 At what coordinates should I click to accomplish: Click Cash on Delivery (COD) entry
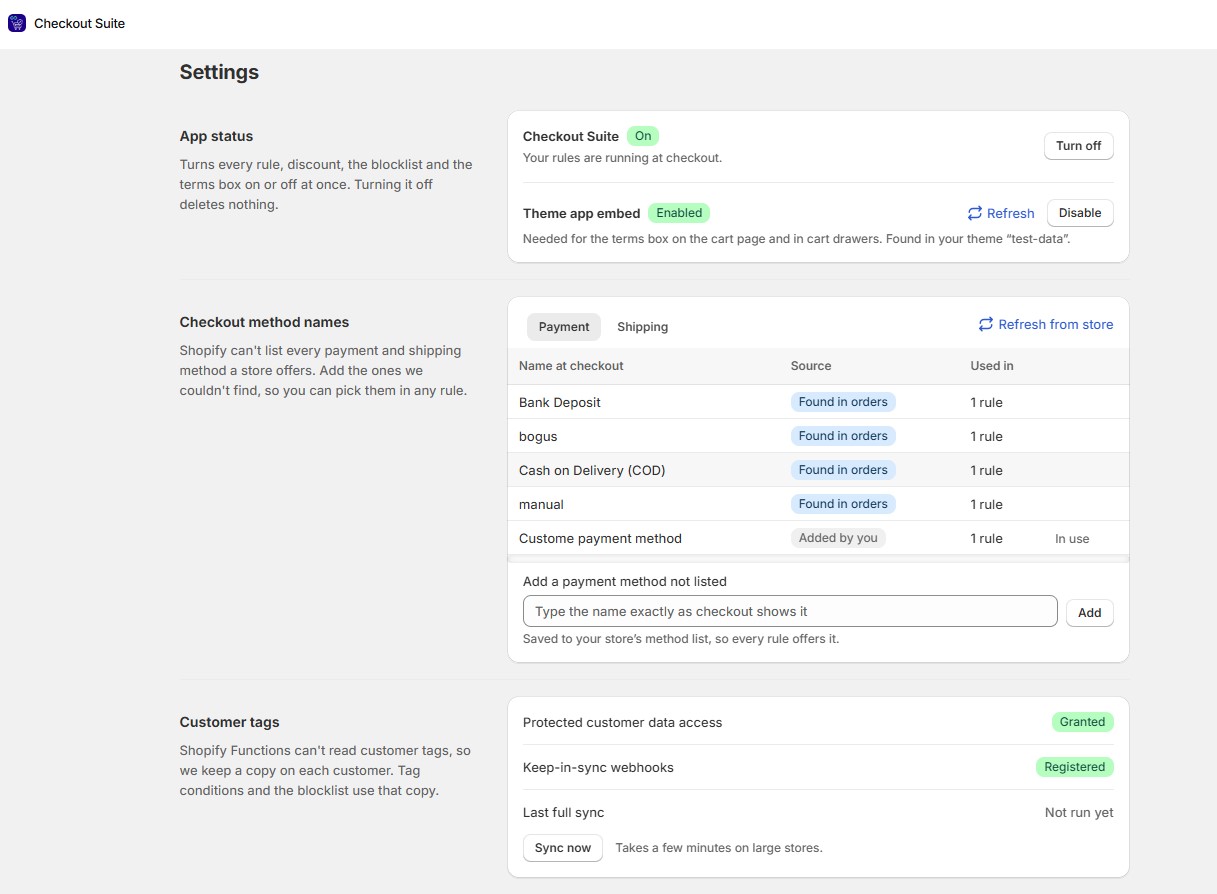[x=592, y=470]
